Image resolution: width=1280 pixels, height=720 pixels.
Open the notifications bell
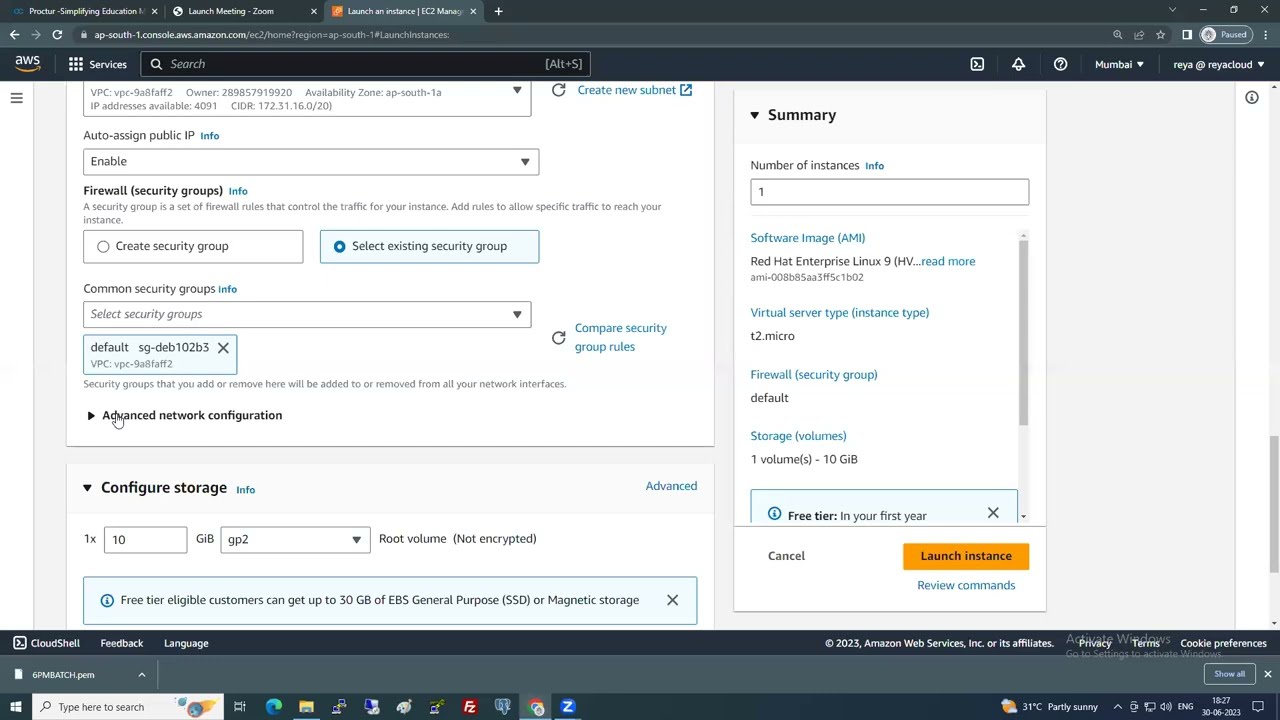1018,64
